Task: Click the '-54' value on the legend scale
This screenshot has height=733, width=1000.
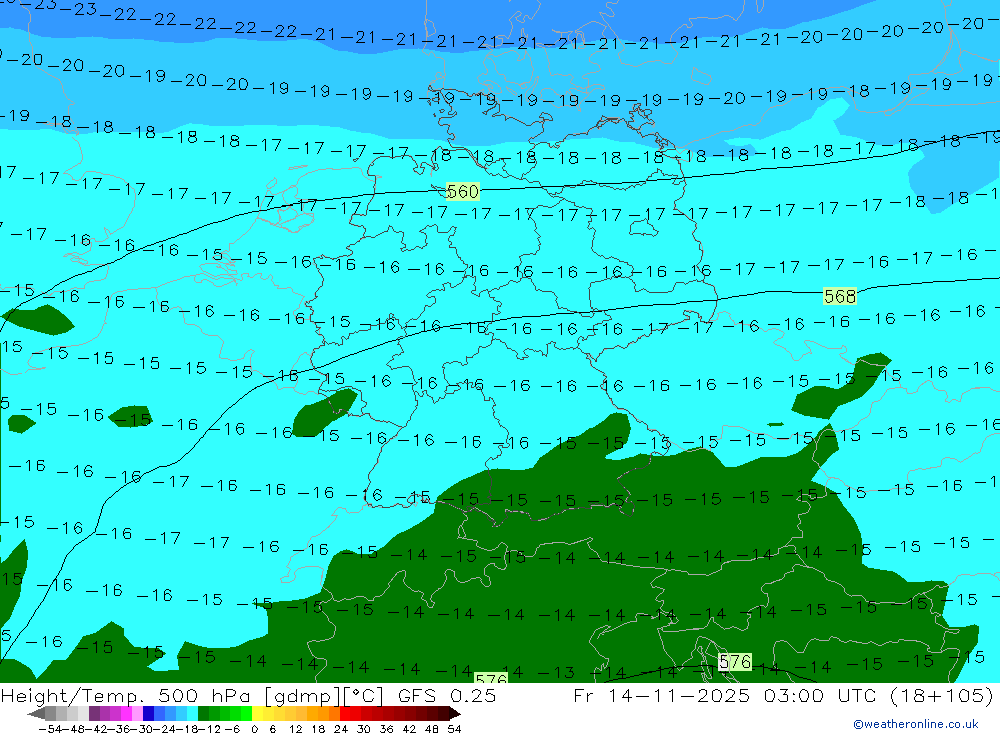Action: 50,729
